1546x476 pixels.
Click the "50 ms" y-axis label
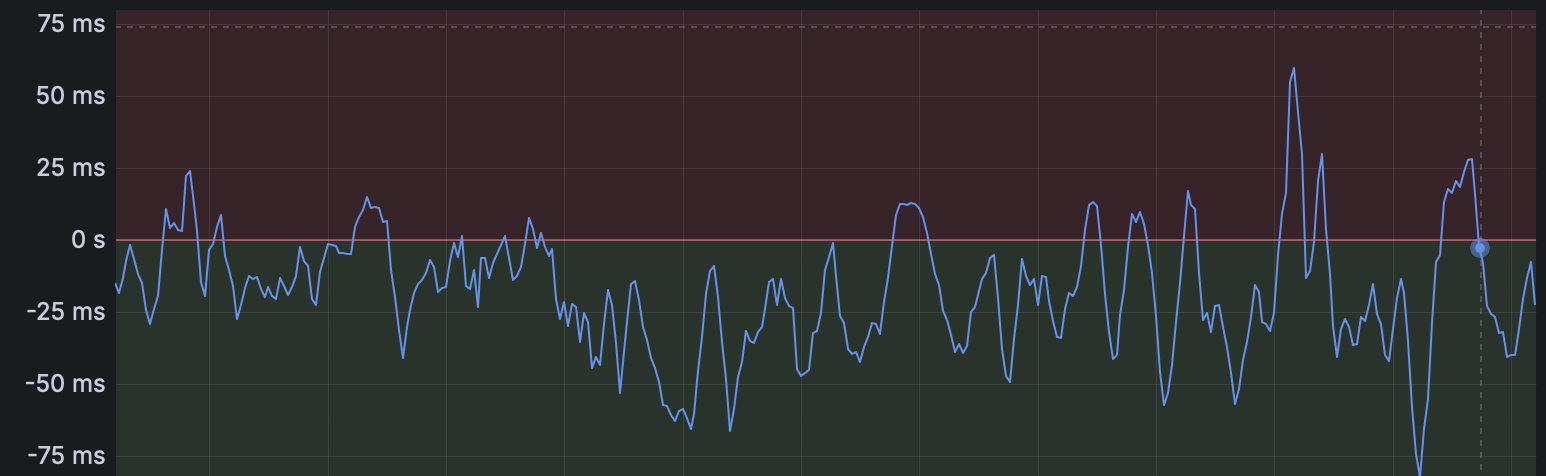[71, 97]
